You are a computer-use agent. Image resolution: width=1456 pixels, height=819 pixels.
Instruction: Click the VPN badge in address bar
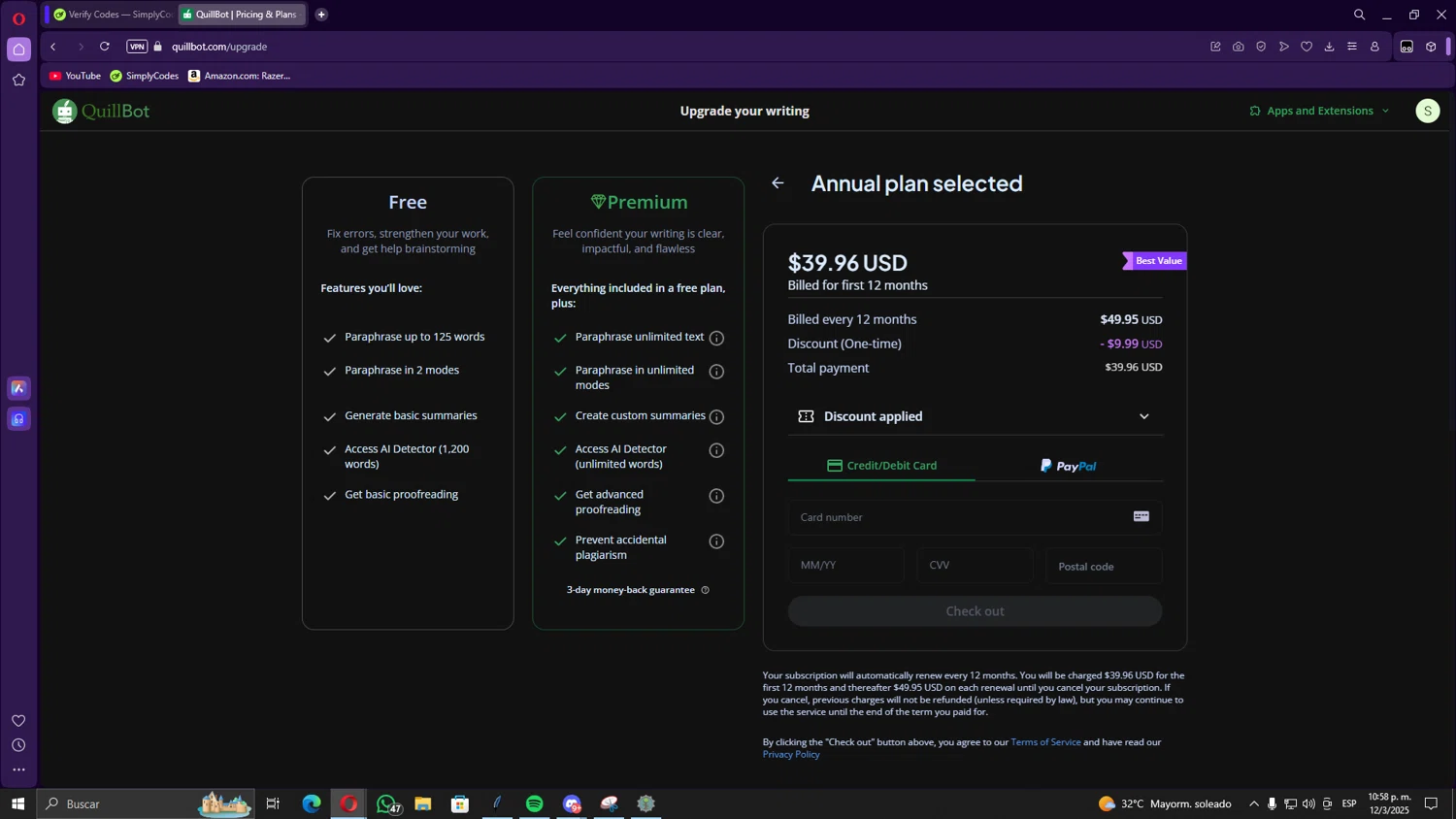pyautogui.click(x=137, y=47)
